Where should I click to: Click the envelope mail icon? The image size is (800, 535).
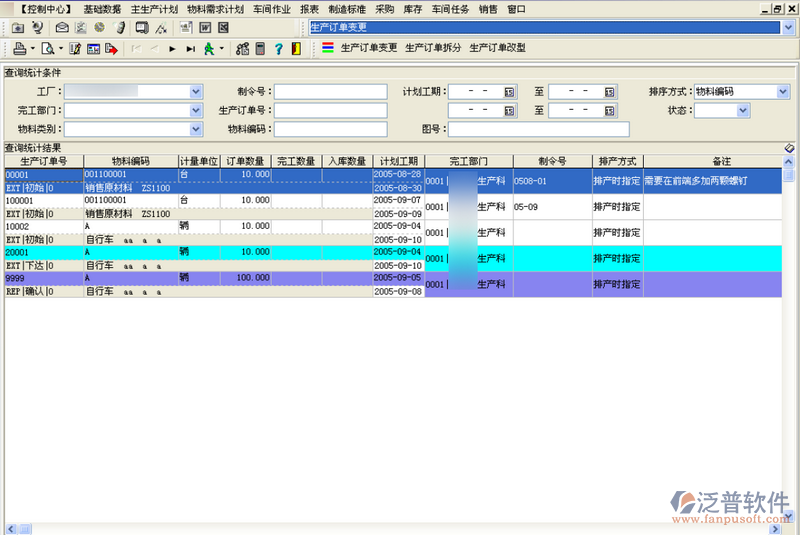tap(62, 27)
